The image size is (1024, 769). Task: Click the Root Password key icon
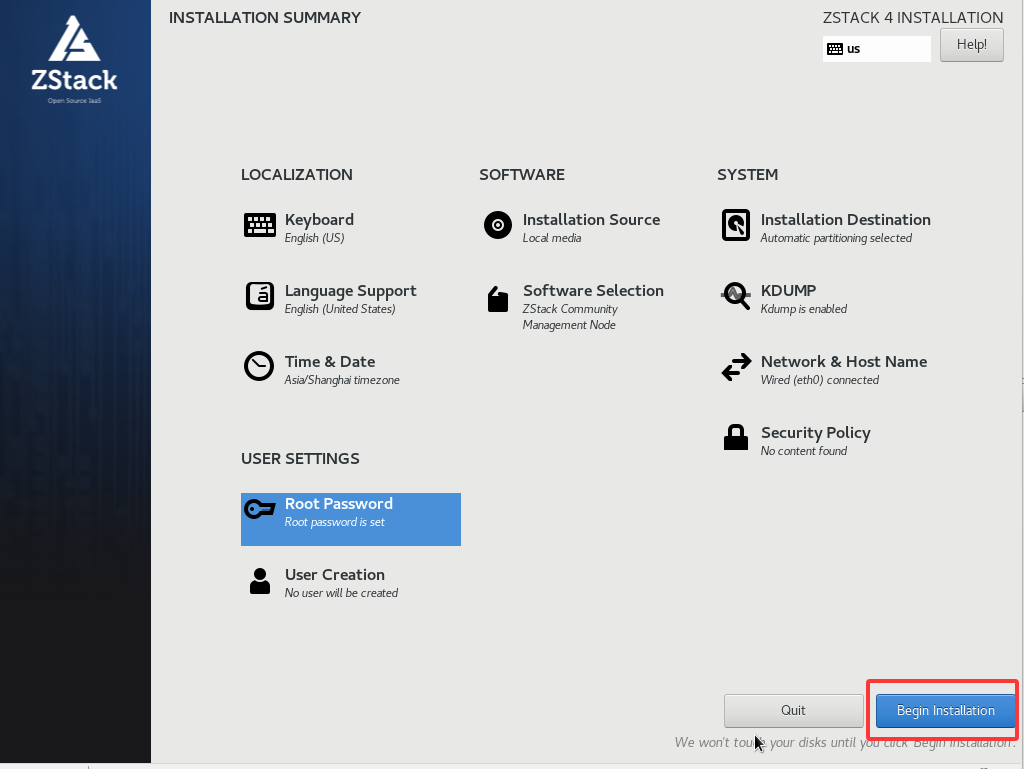click(x=259, y=509)
